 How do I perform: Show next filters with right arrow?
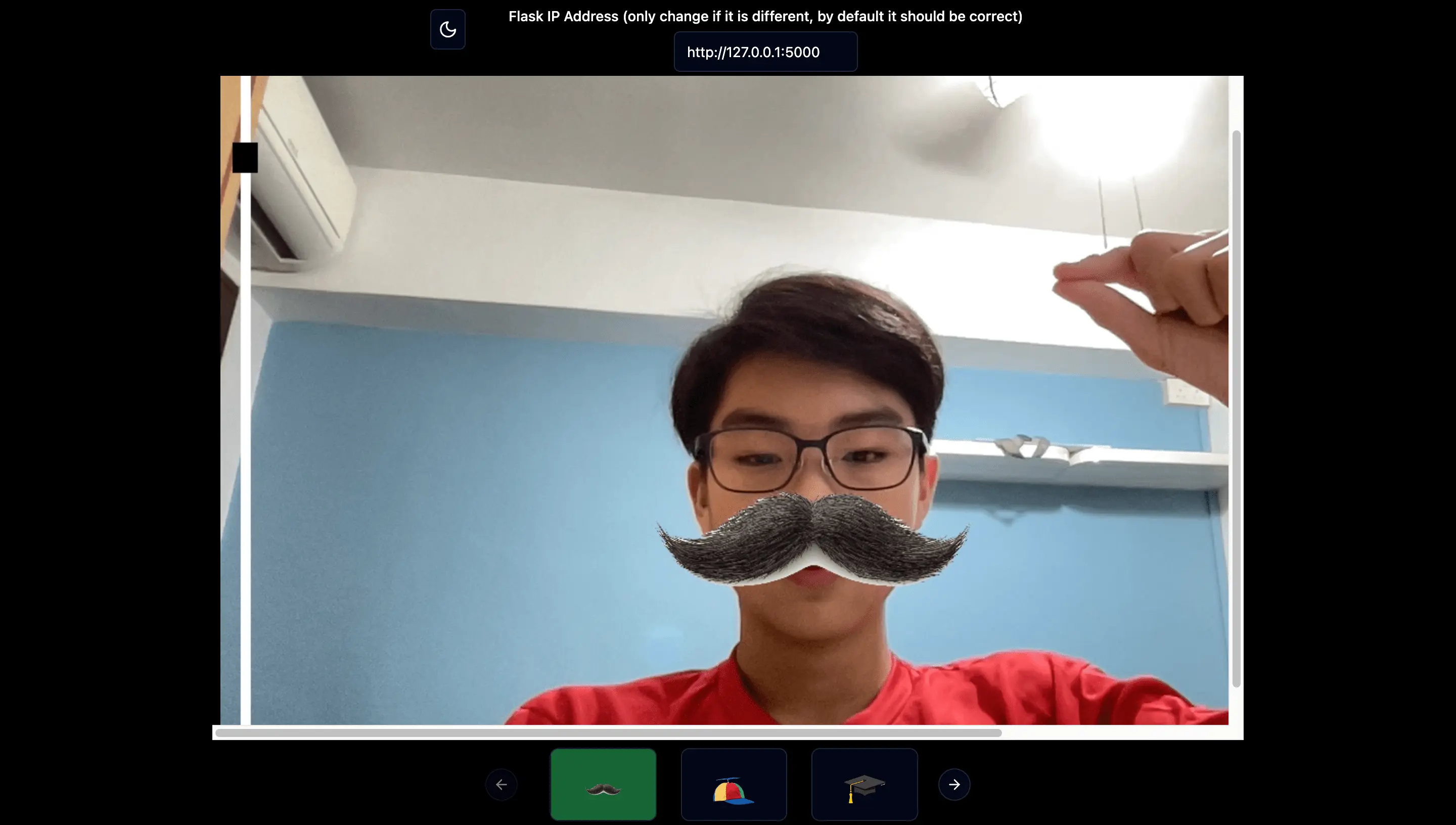click(954, 785)
